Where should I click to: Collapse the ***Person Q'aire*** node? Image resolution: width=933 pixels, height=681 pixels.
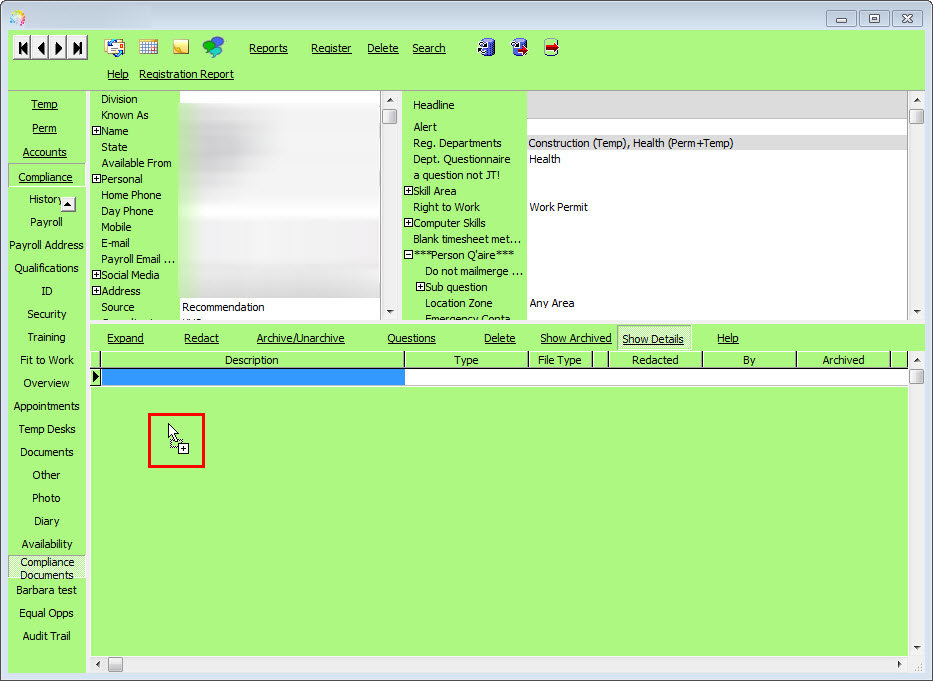pos(408,255)
